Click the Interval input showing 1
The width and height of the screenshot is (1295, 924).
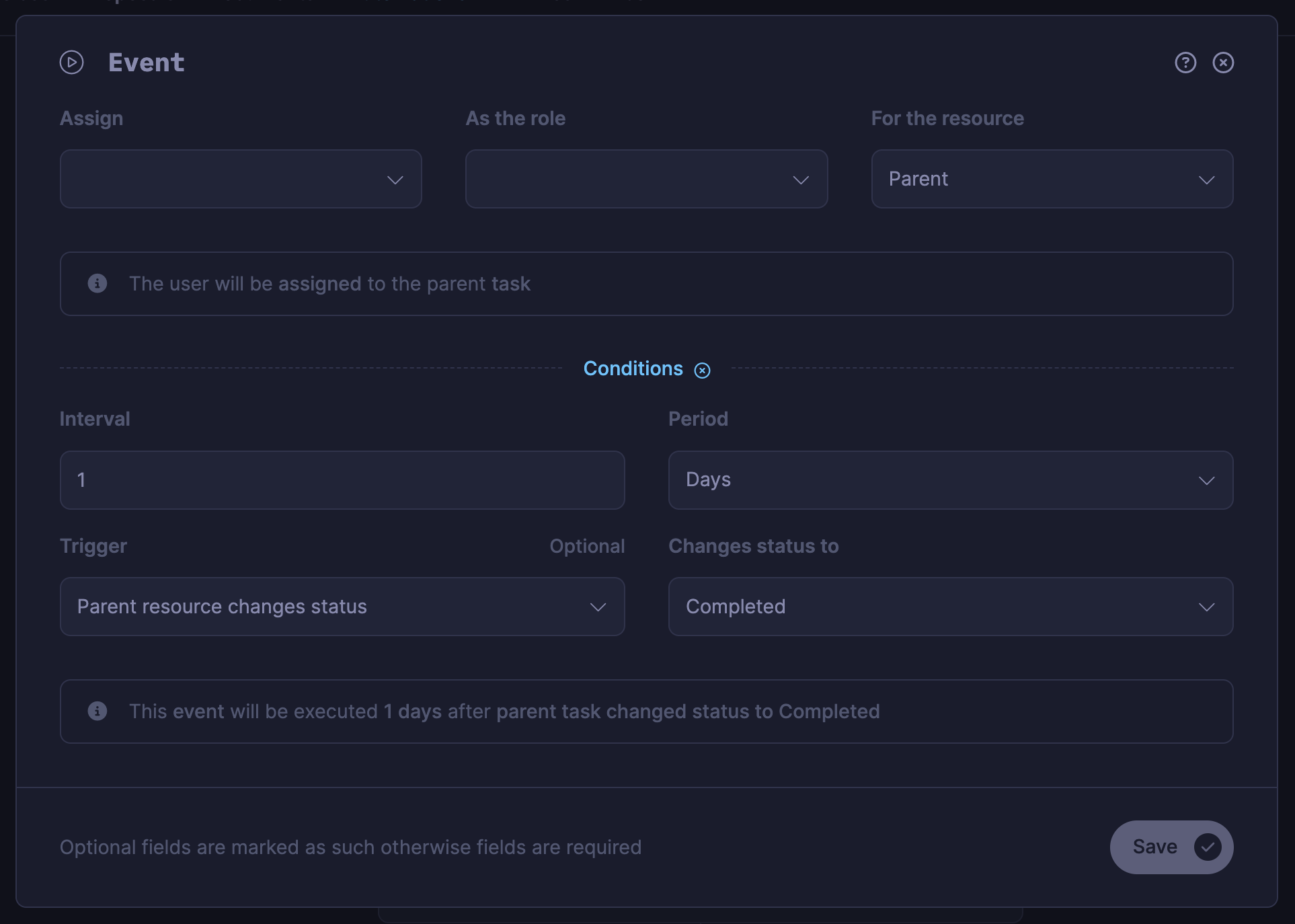(342, 479)
